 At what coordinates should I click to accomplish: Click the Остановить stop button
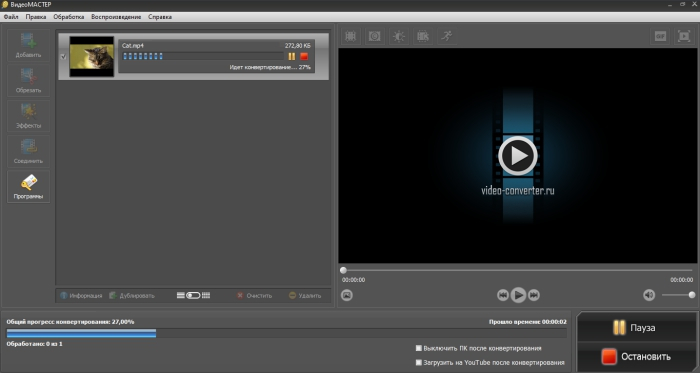tap(637, 356)
